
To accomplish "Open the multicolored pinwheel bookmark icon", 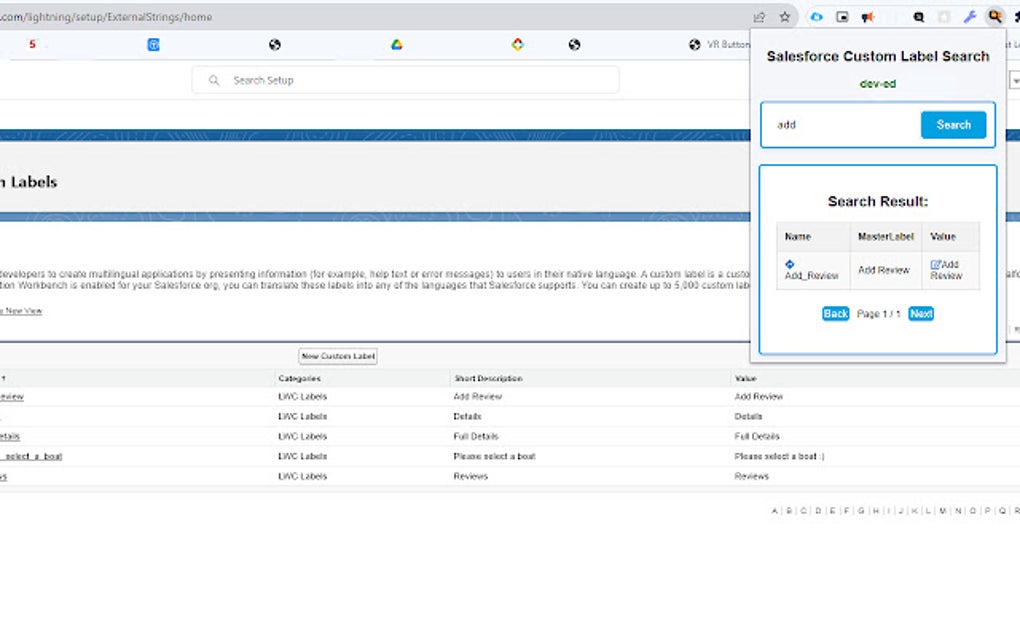I will 518,44.
